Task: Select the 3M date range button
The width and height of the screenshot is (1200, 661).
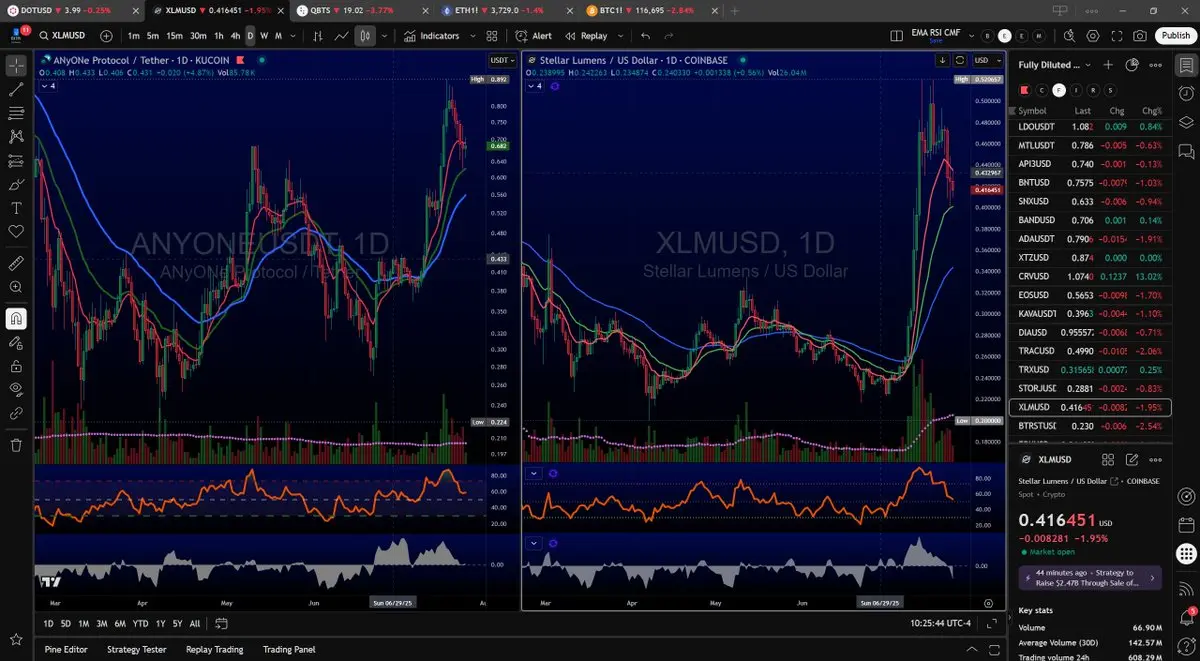Action: (102, 623)
